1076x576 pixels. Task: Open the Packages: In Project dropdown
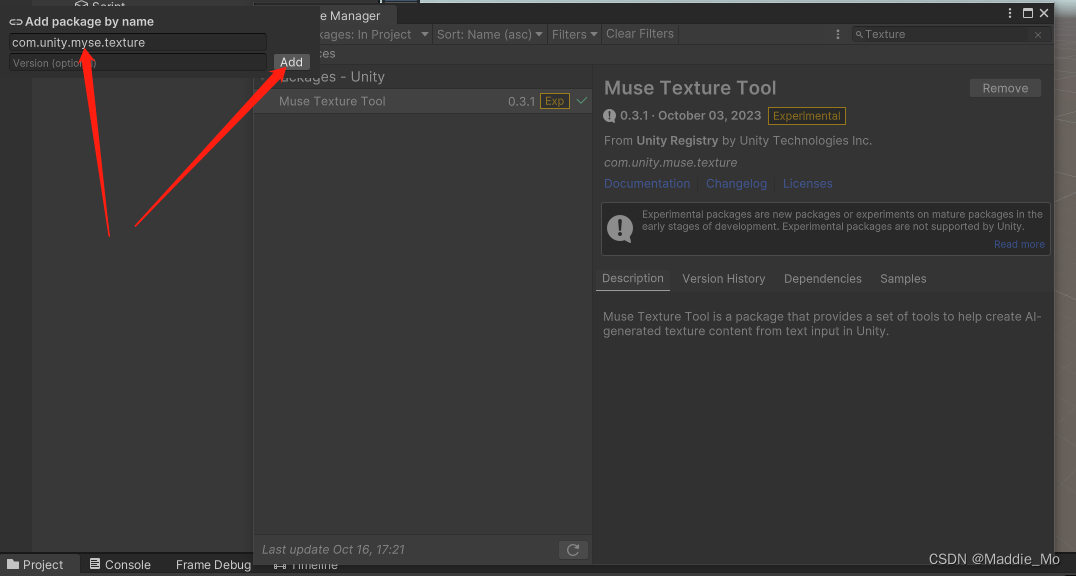(x=374, y=34)
